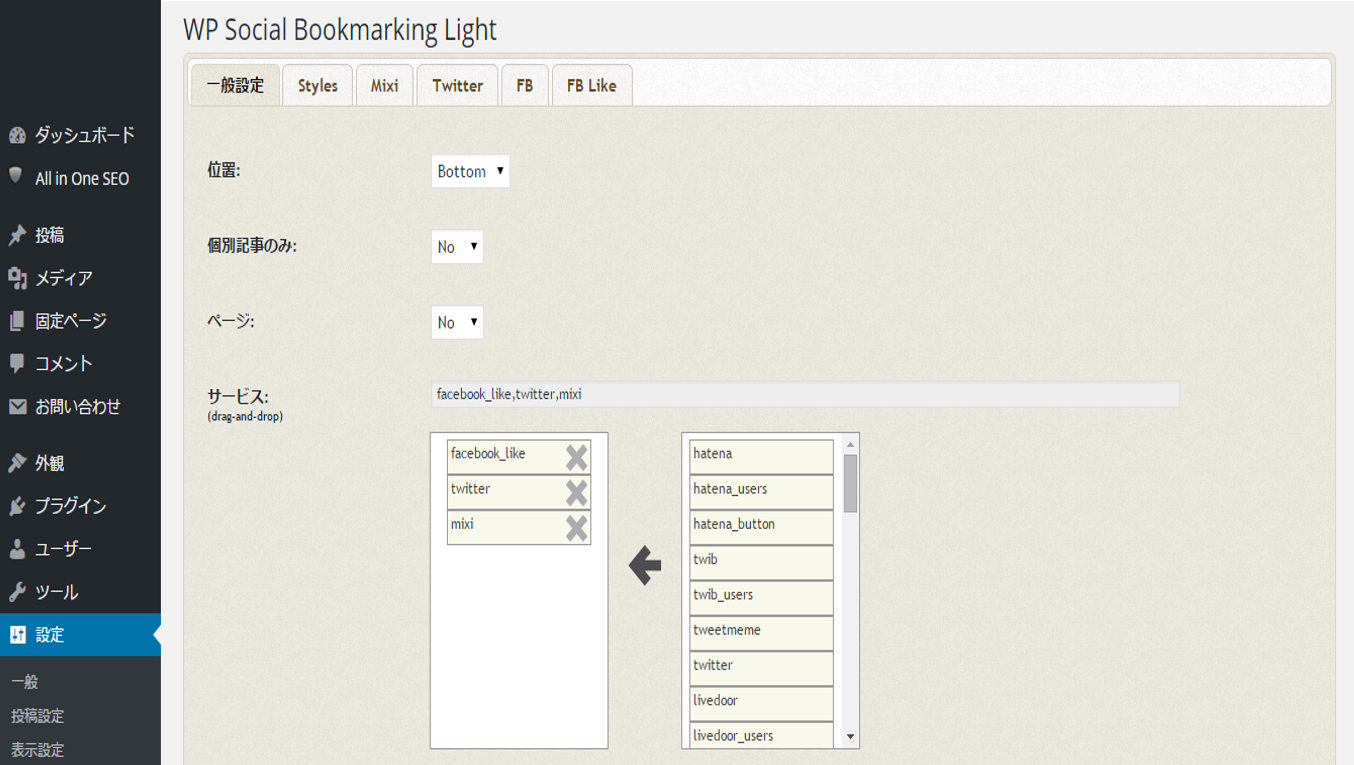Viewport: 1354px width, 765px height.
Task: Remove facebook_like with its X icon
Action: (576, 457)
